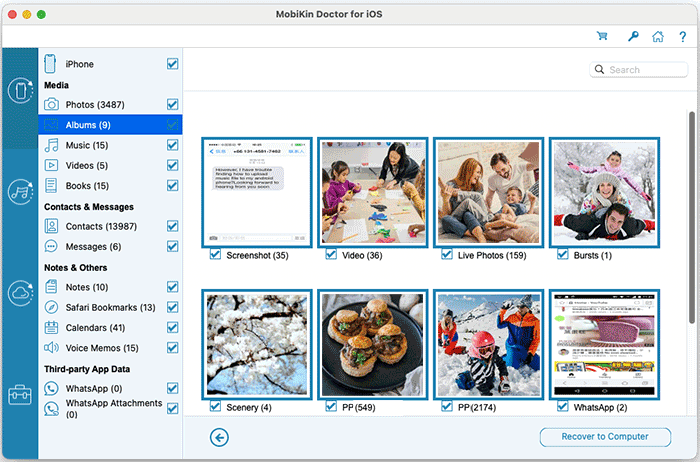
Task: Click the WhatsApp phone icon
Action: (x=51, y=388)
